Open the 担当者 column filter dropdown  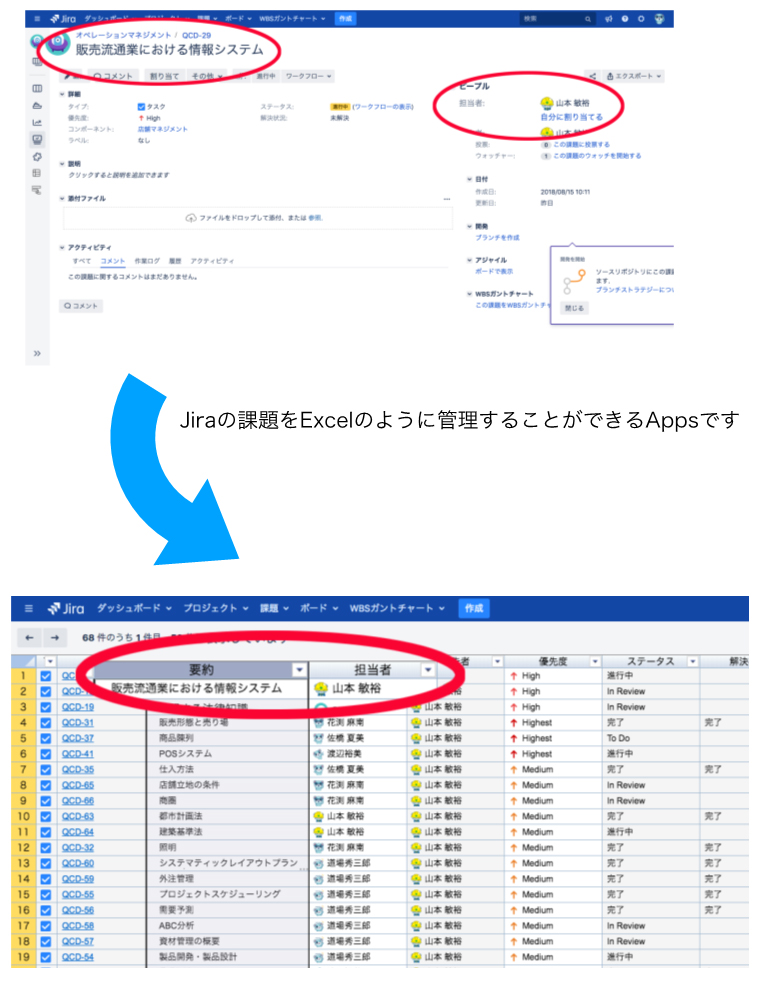pyautogui.click(x=428, y=670)
